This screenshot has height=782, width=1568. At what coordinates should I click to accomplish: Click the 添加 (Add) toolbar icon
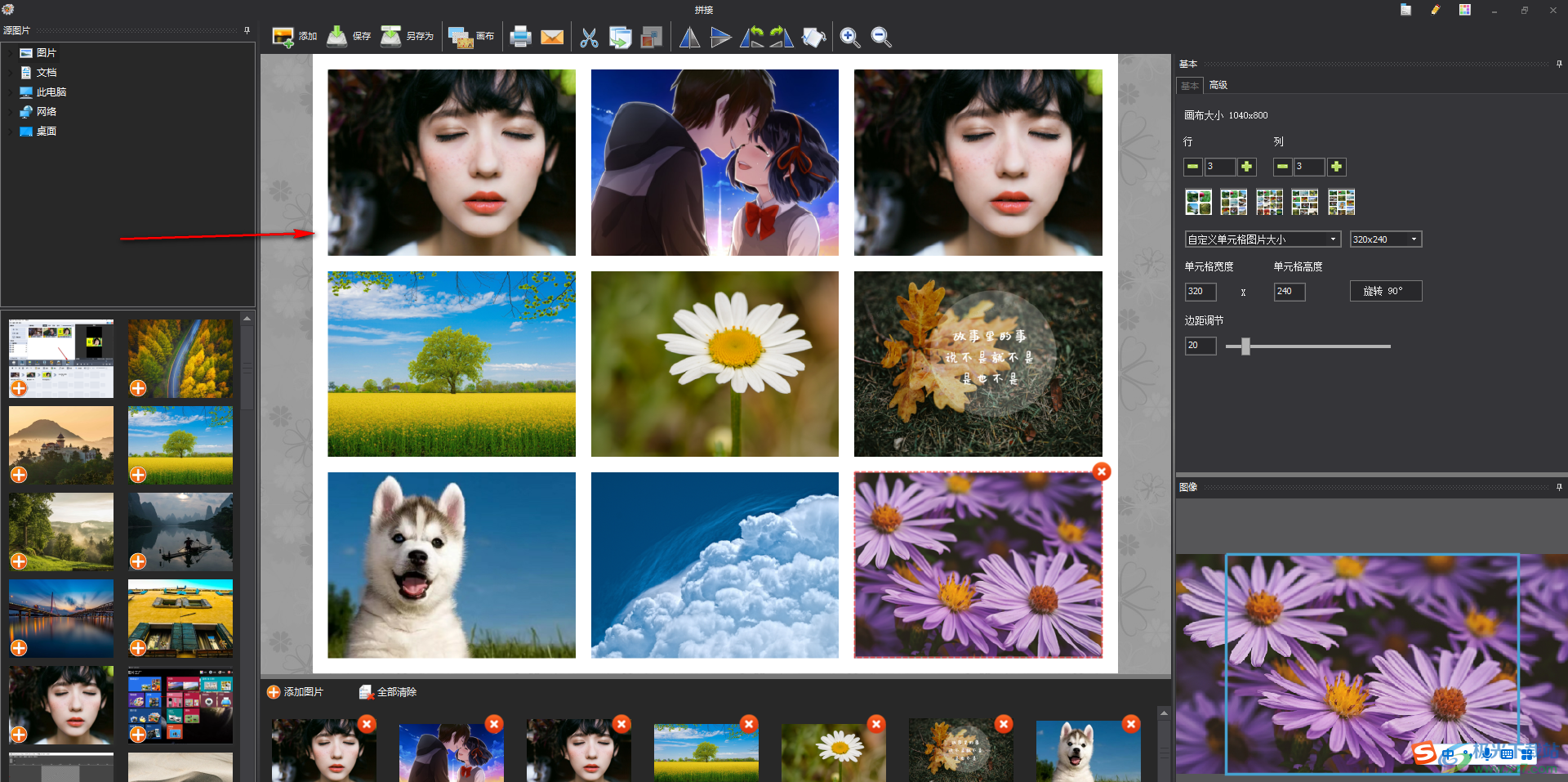pos(294,37)
